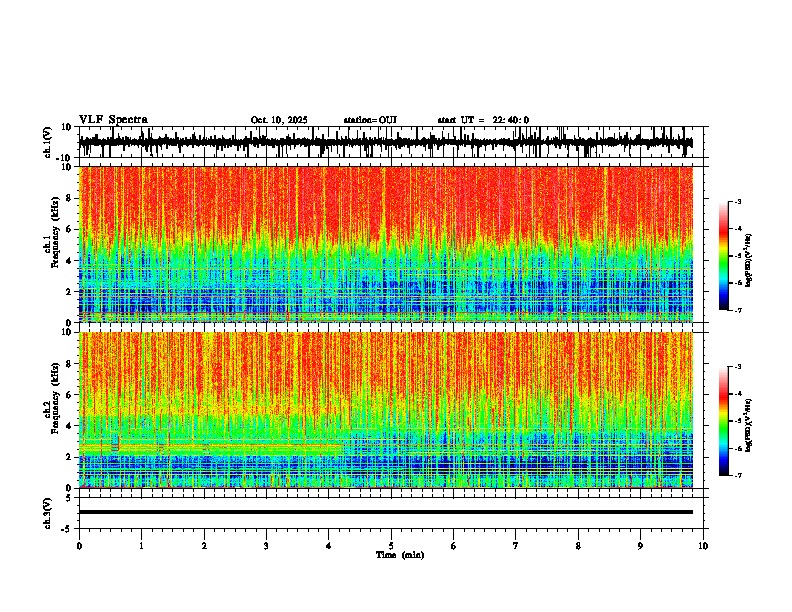
Task: Click time axis tick label "10"
Action: (703, 546)
